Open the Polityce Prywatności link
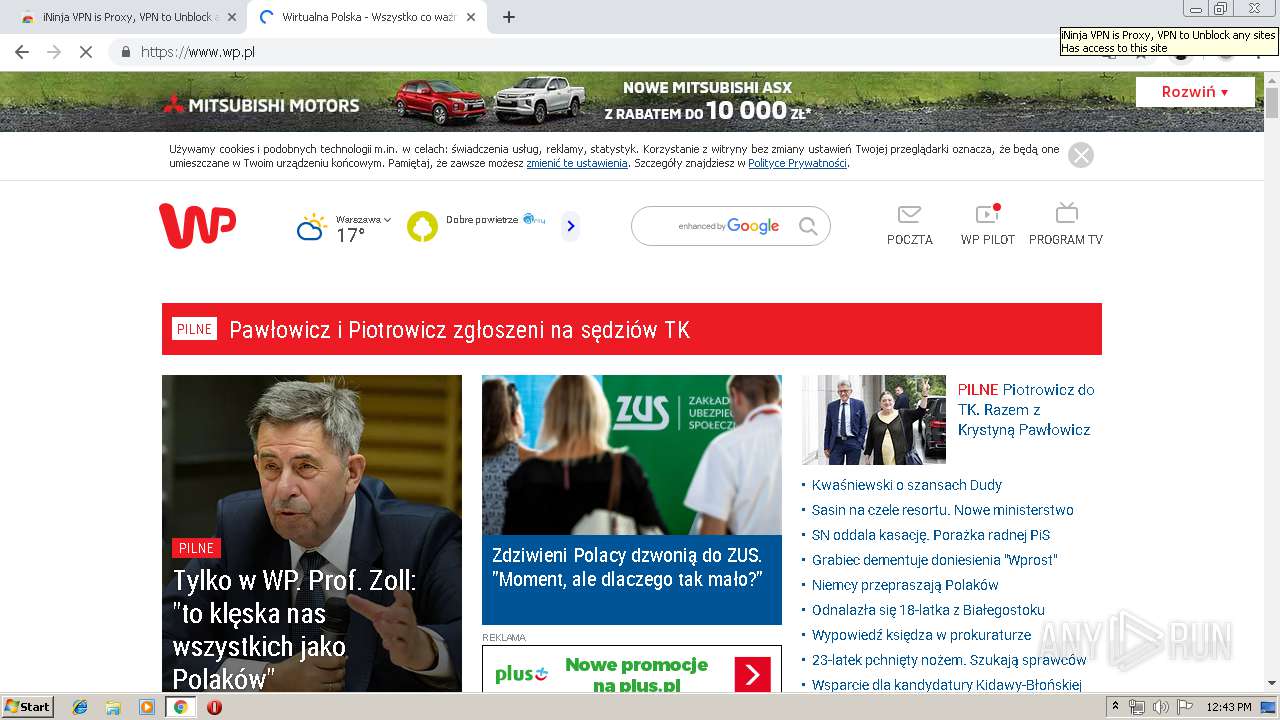Viewport: 1280px width, 720px height. tap(797, 163)
